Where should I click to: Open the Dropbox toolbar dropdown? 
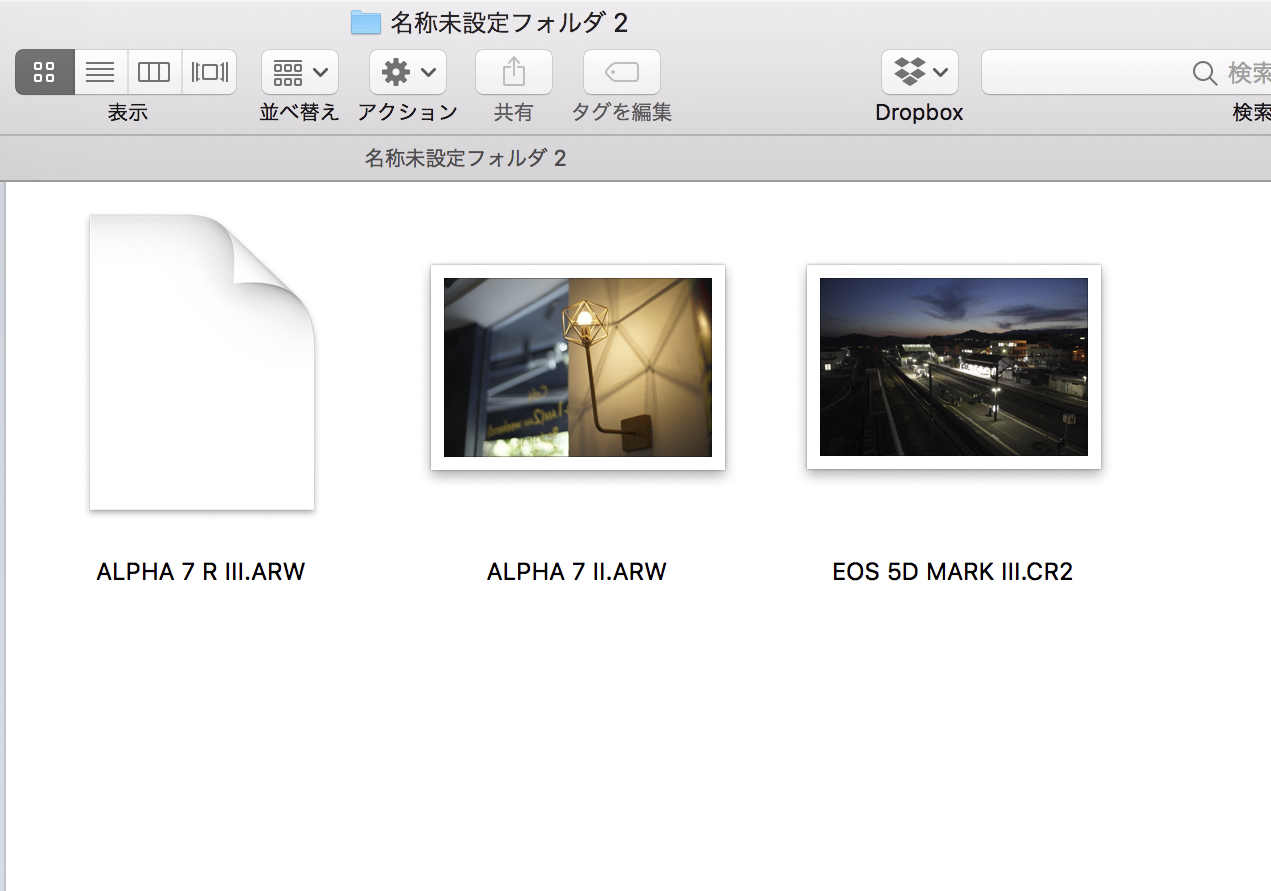pos(920,72)
